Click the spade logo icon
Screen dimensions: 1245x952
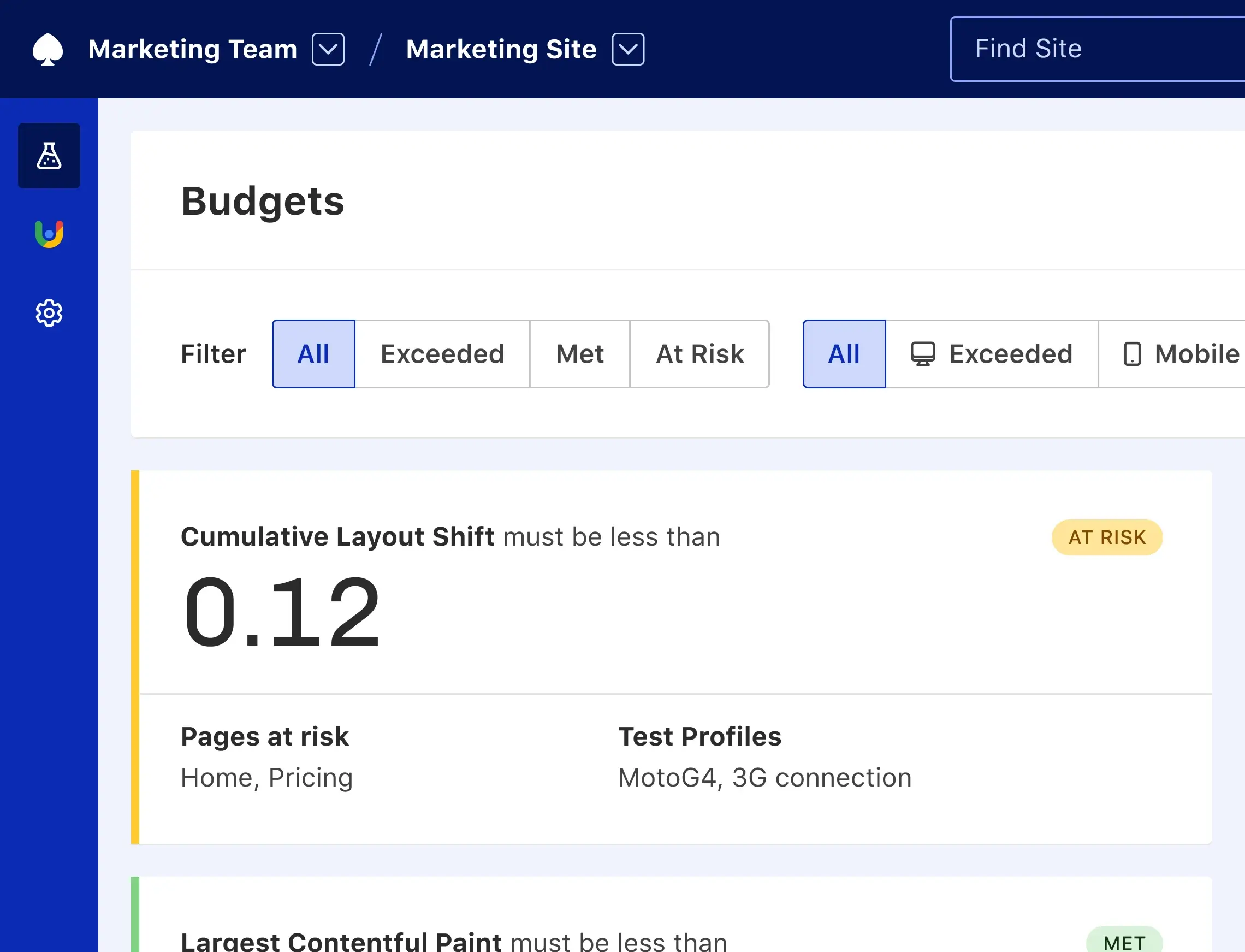click(48, 49)
